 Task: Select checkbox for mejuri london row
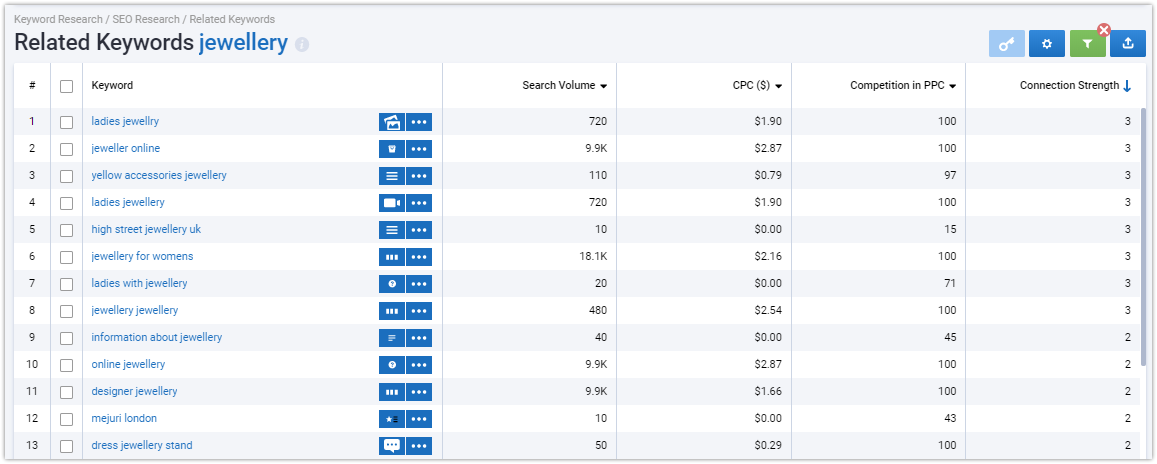(x=66, y=419)
